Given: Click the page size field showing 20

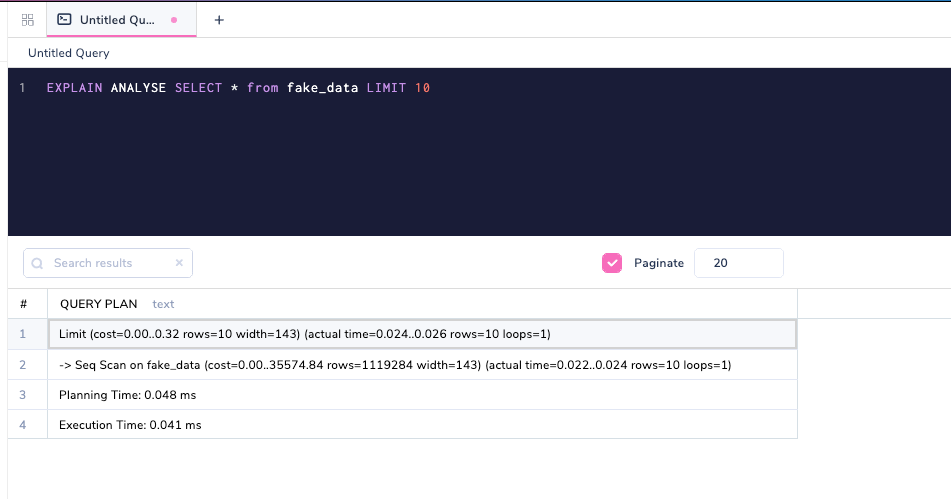Looking at the screenshot, I should pos(738,263).
